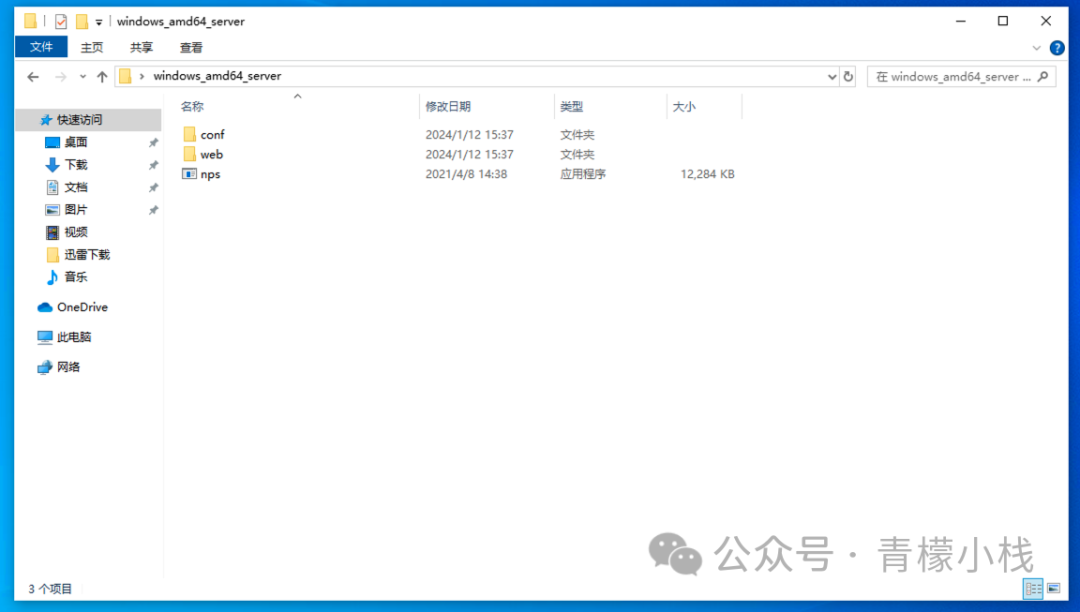
Task: Click 12,284 KB size of nps
Action: click(707, 174)
